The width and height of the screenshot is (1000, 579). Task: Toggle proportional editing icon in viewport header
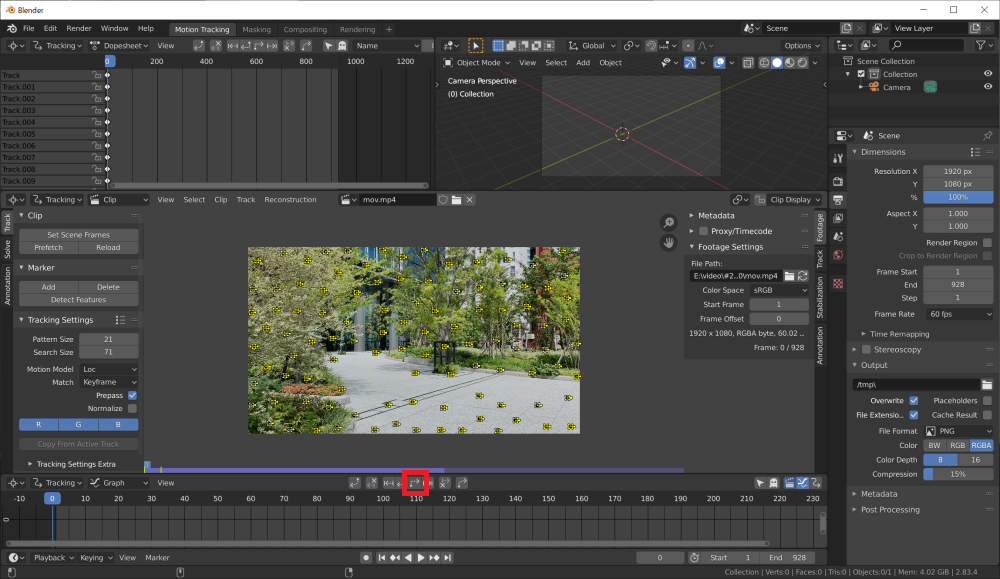click(x=688, y=45)
